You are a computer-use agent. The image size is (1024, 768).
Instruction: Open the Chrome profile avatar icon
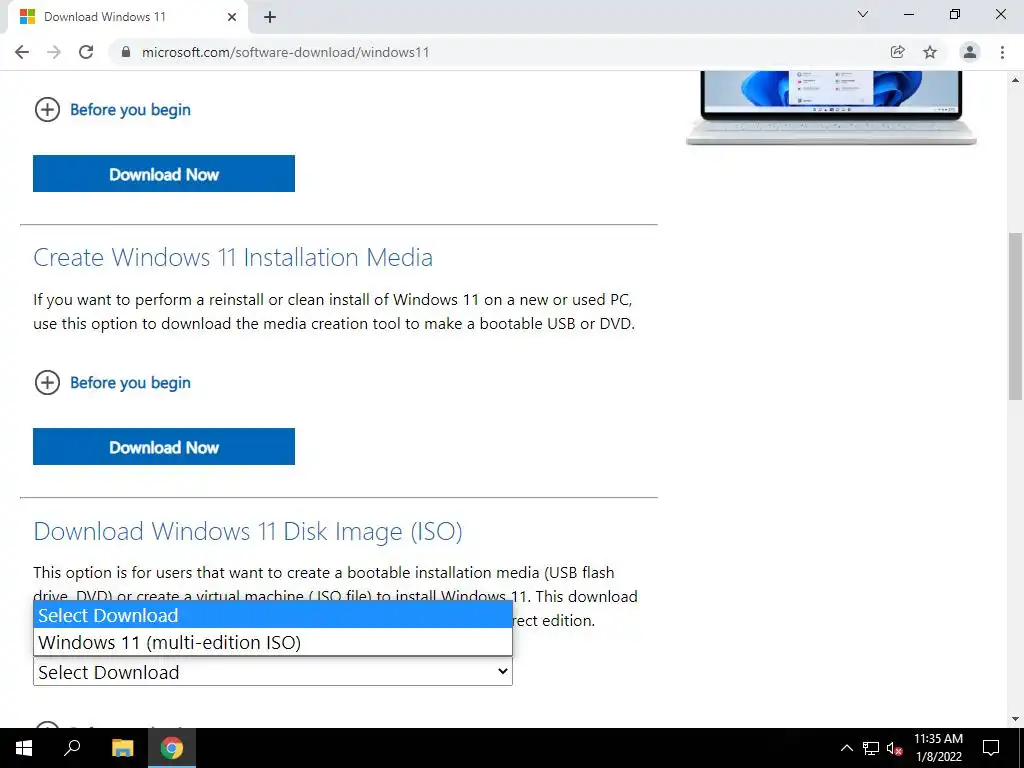point(970,52)
